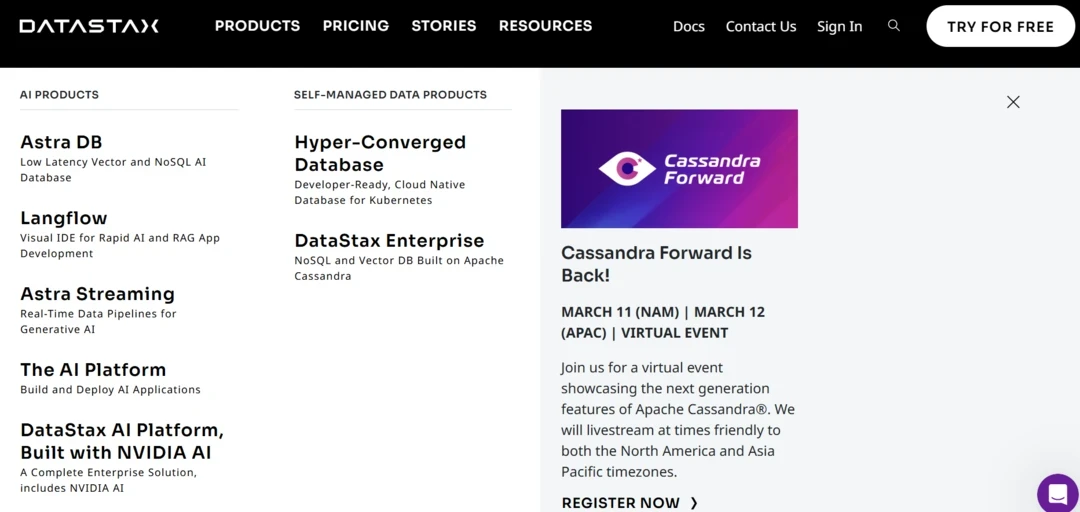Open the Products menu
The image size is (1080, 512).
(x=257, y=26)
